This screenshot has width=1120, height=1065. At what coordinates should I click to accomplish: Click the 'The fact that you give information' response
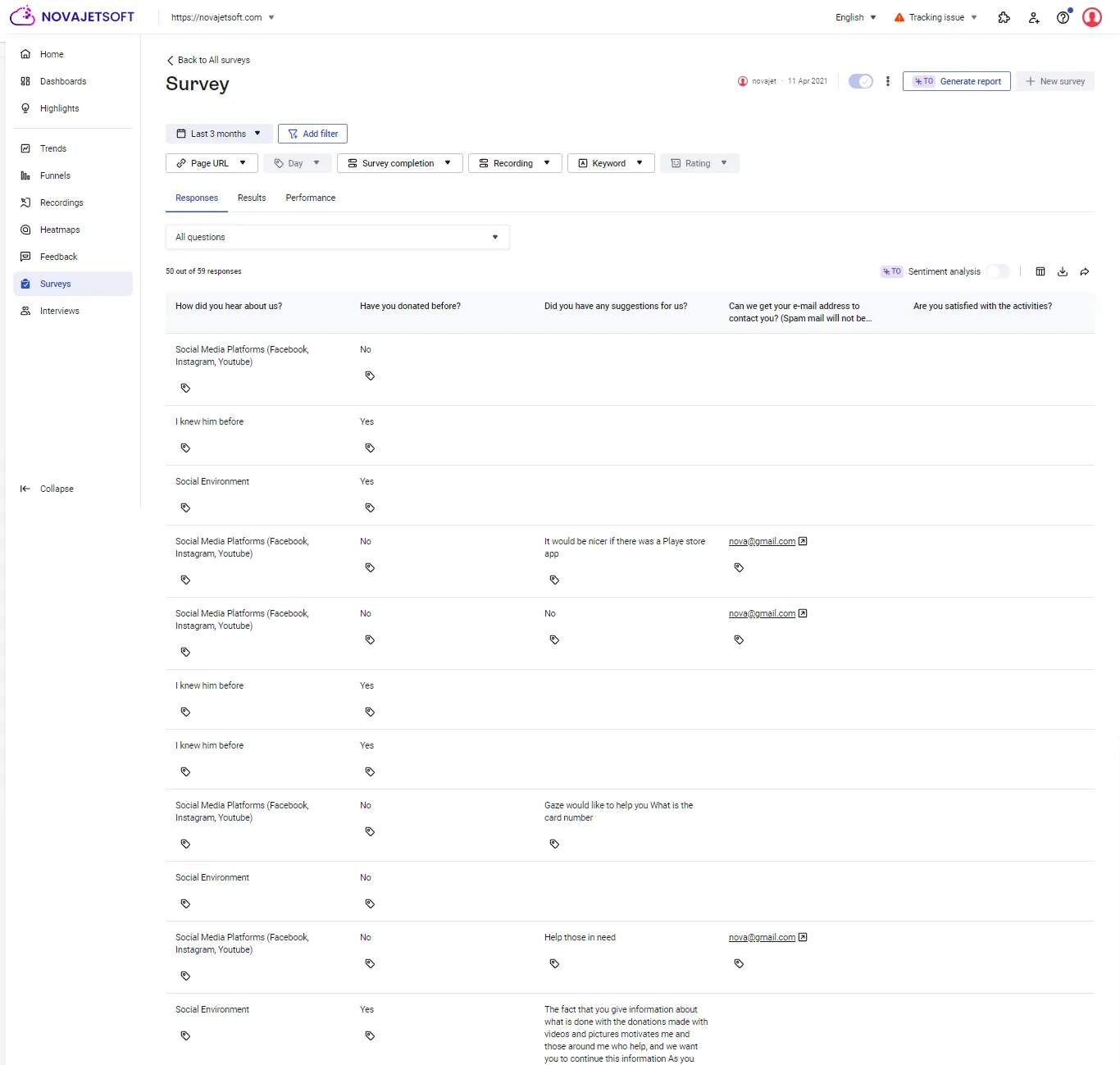(x=626, y=1034)
